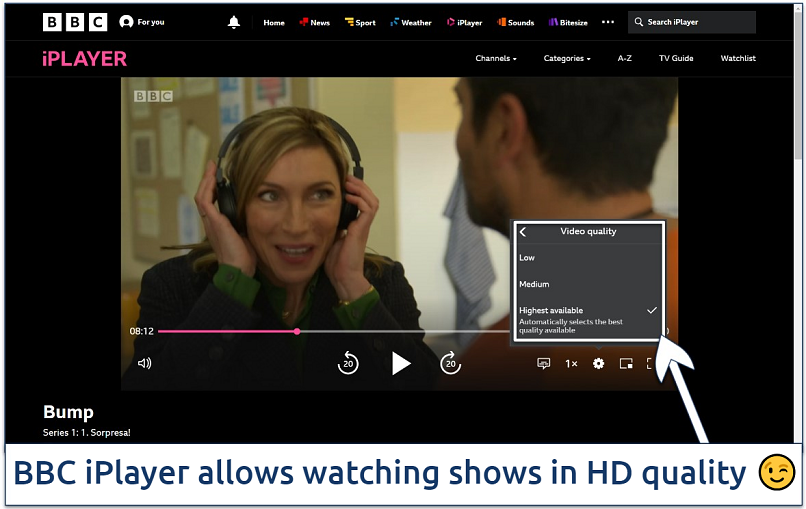Image resolution: width=806 pixels, height=509 pixels.
Task: Open the For you account link
Action: [142, 22]
